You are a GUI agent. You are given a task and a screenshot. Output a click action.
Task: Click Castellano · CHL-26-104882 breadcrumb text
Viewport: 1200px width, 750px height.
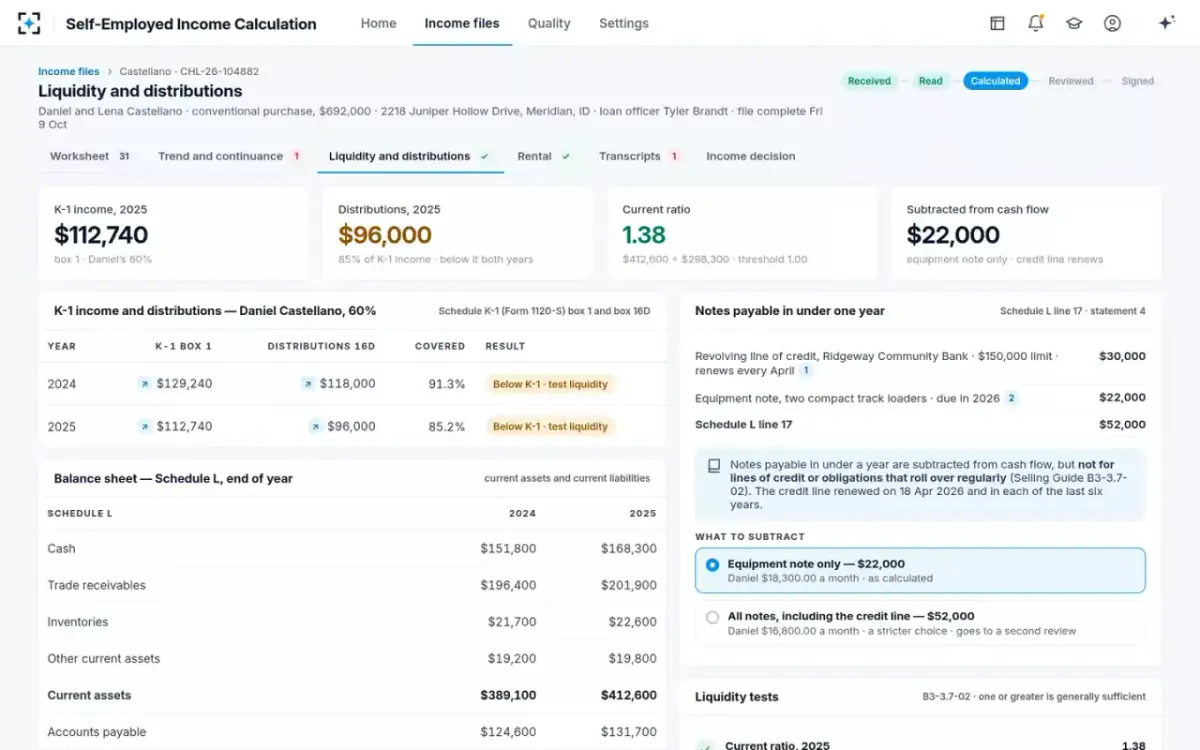[189, 72]
